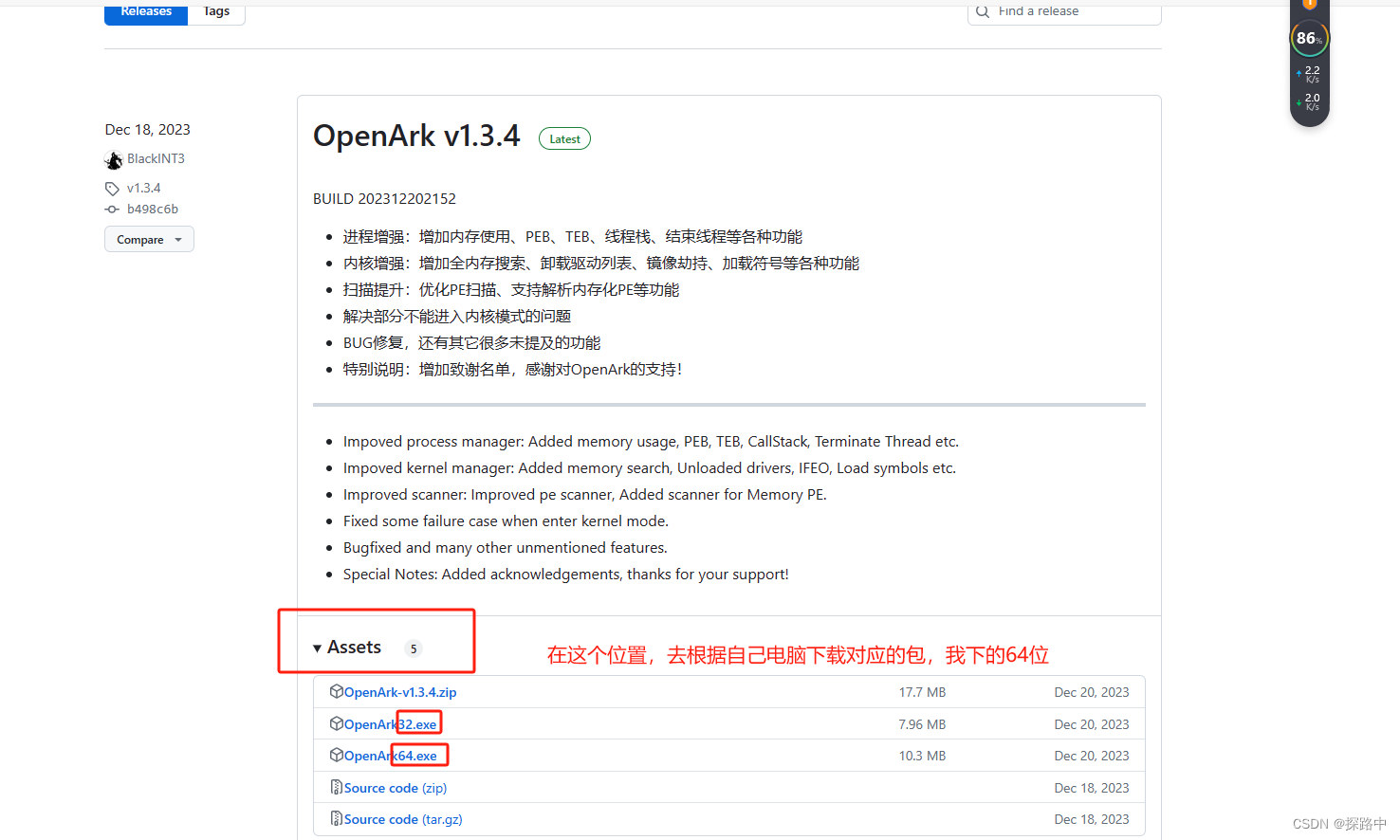Image resolution: width=1400 pixels, height=840 pixels.
Task: Collapse the Assets section triangle
Action: (x=317, y=648)
